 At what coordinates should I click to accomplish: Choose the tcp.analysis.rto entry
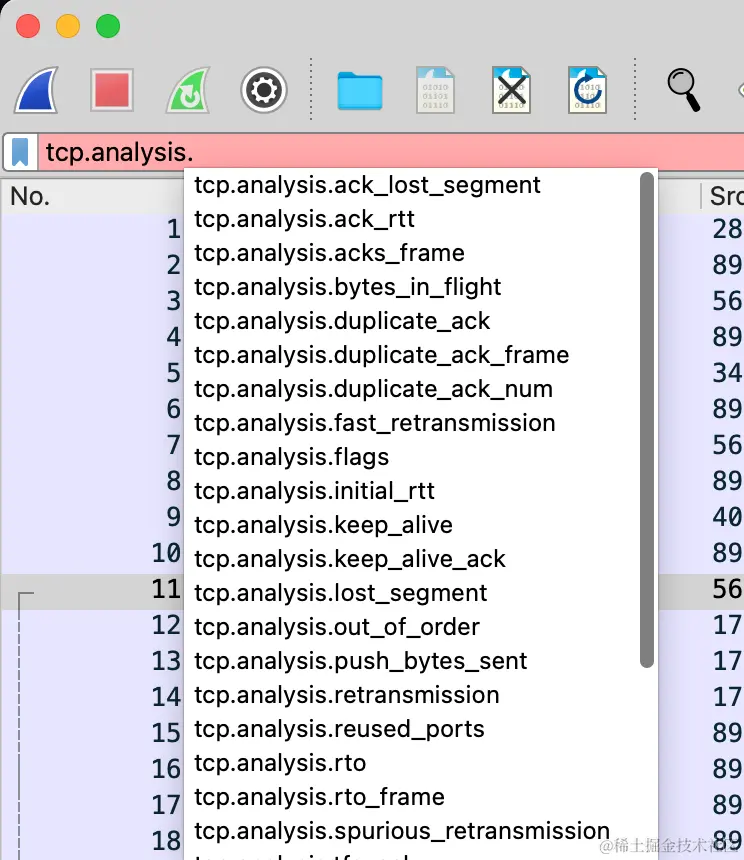tap(280, 763)
